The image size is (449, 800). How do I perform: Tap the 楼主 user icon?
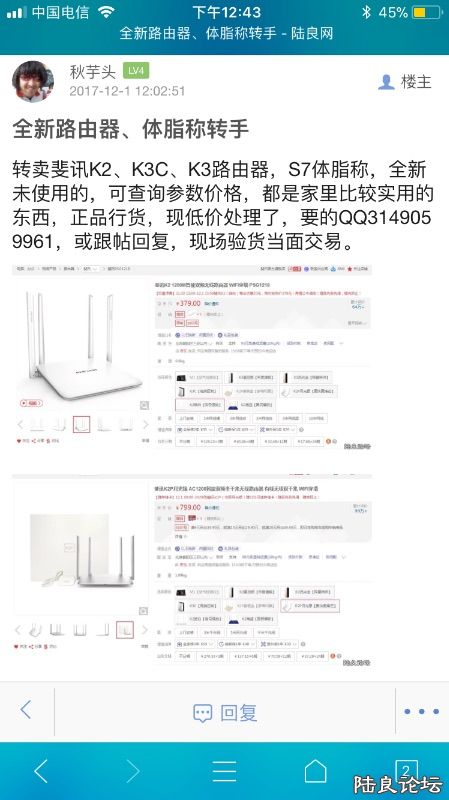coord(386,82)
